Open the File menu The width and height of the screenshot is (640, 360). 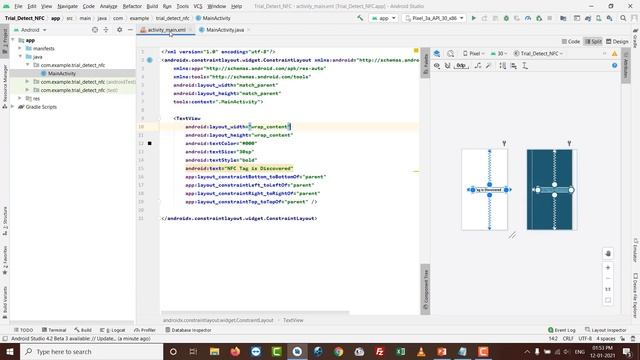pos(18,6)
